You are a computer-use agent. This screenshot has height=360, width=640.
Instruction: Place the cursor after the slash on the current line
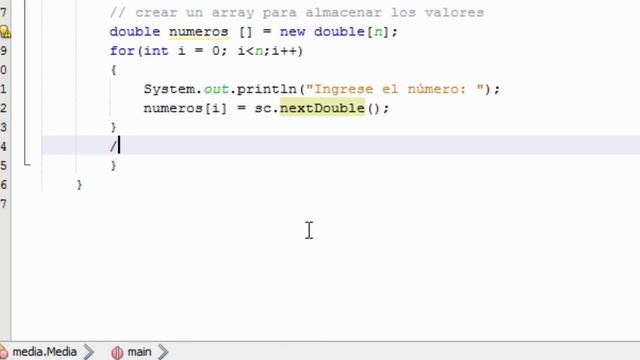click(x=119, y=146)
